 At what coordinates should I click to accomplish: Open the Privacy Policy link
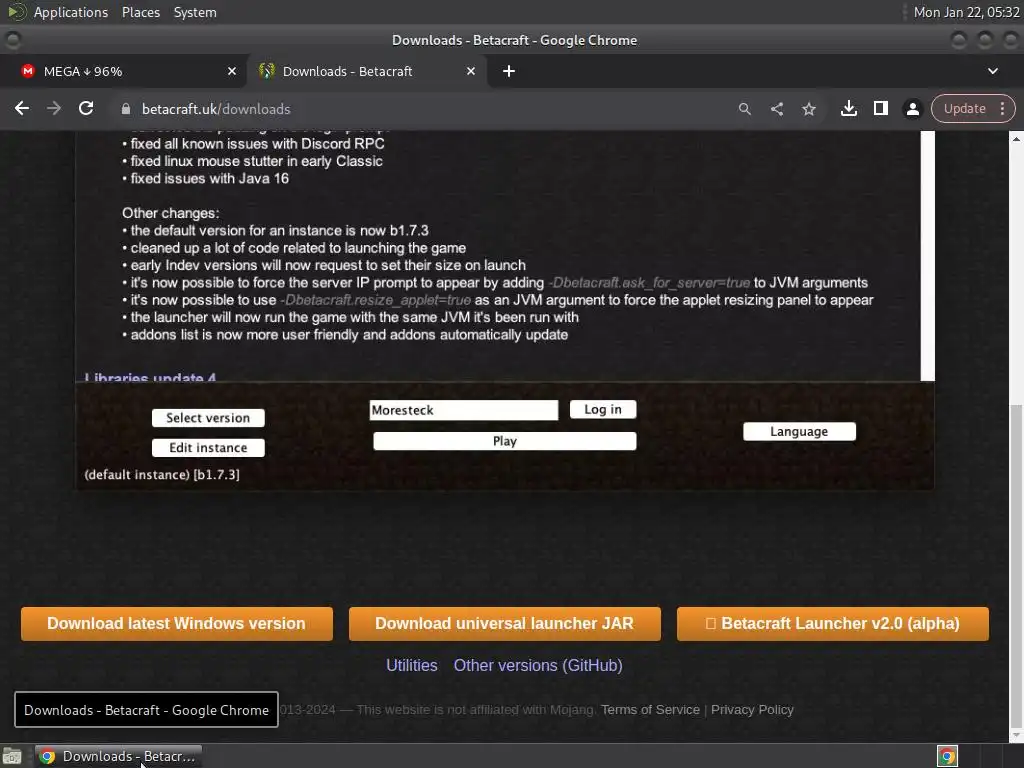(752, 710)
